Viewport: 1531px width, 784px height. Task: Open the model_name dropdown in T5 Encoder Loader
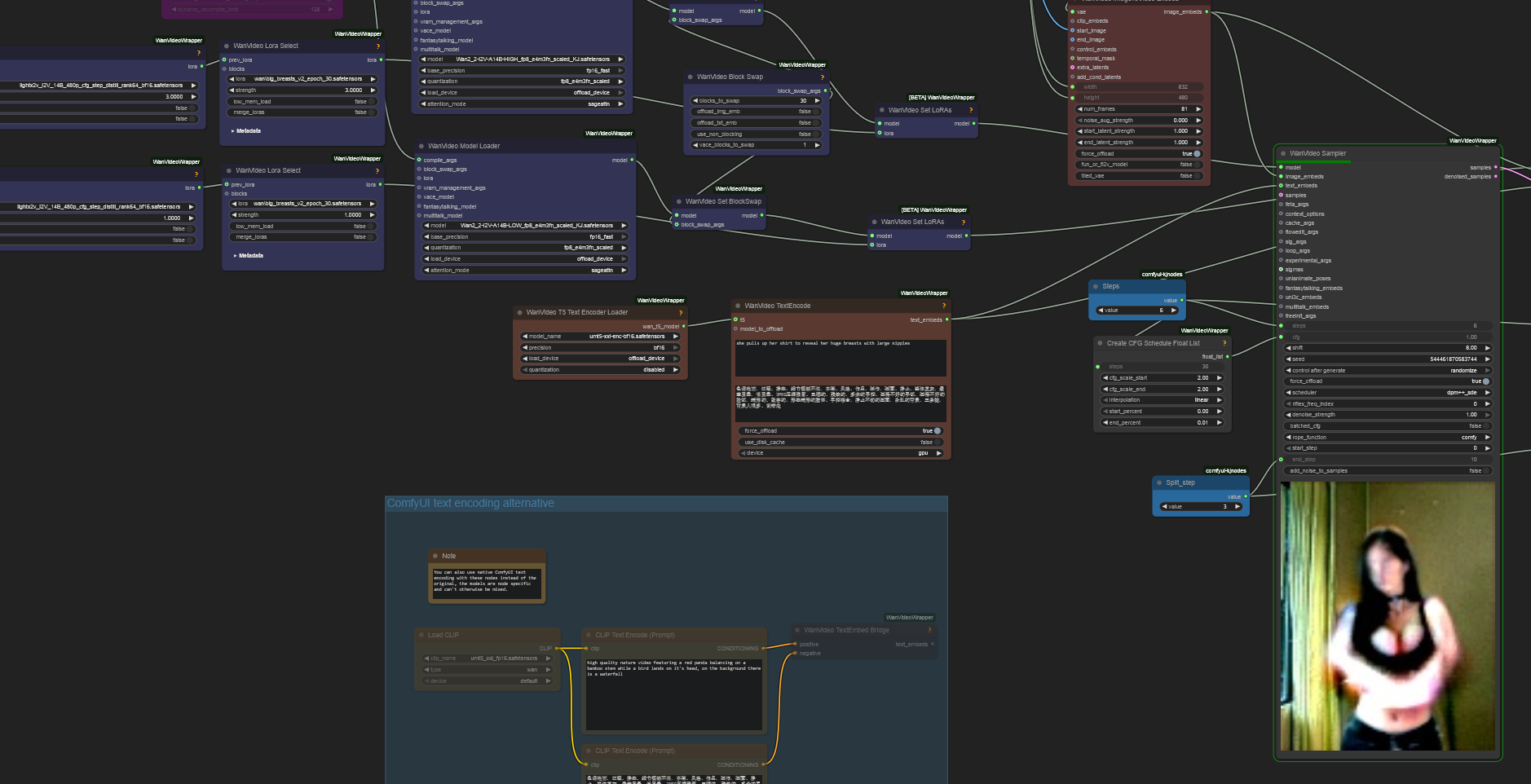600,336
